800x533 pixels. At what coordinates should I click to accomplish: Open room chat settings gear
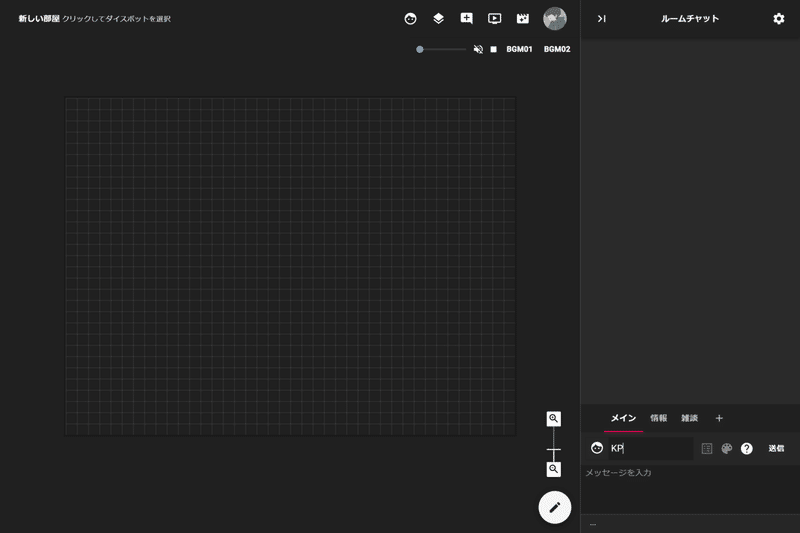[x=779, y=19]
